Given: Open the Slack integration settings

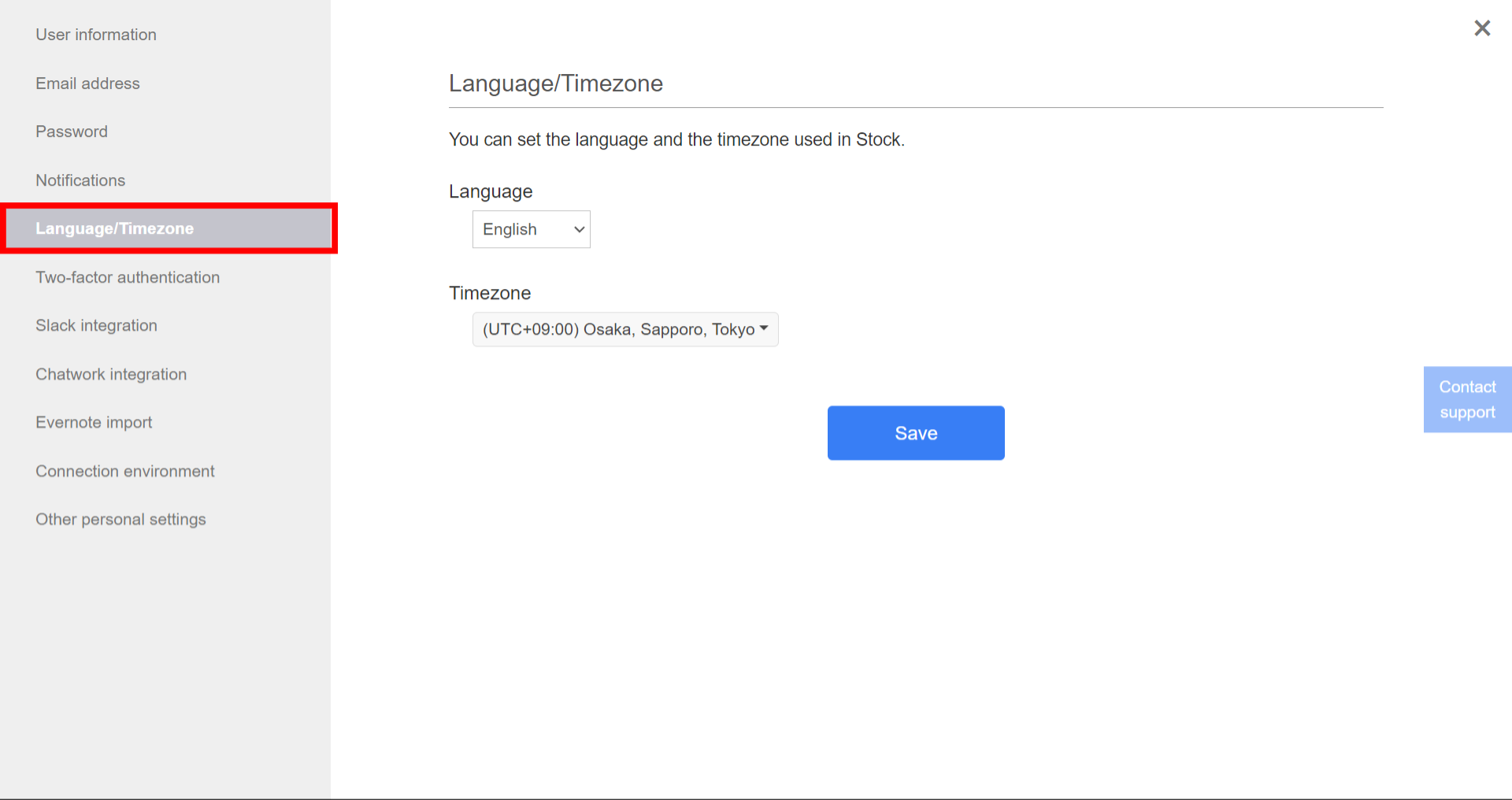Looking at the screenshot, I should pos(96,325).
